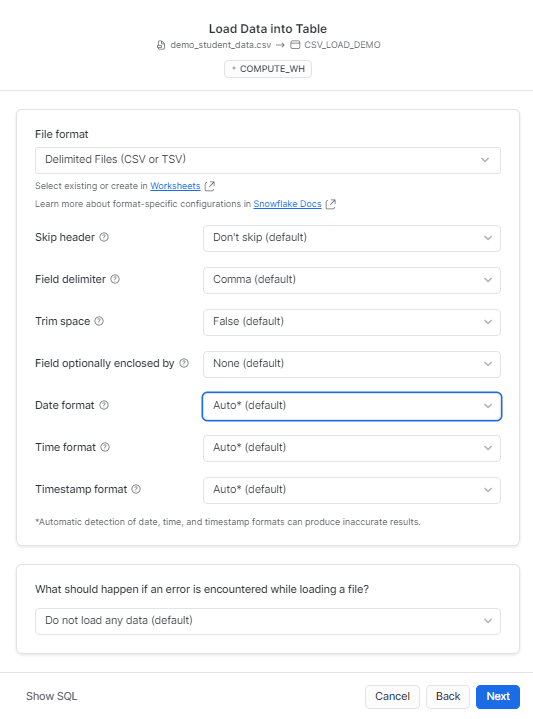Open the error handling option dropdown

(268, 621)
